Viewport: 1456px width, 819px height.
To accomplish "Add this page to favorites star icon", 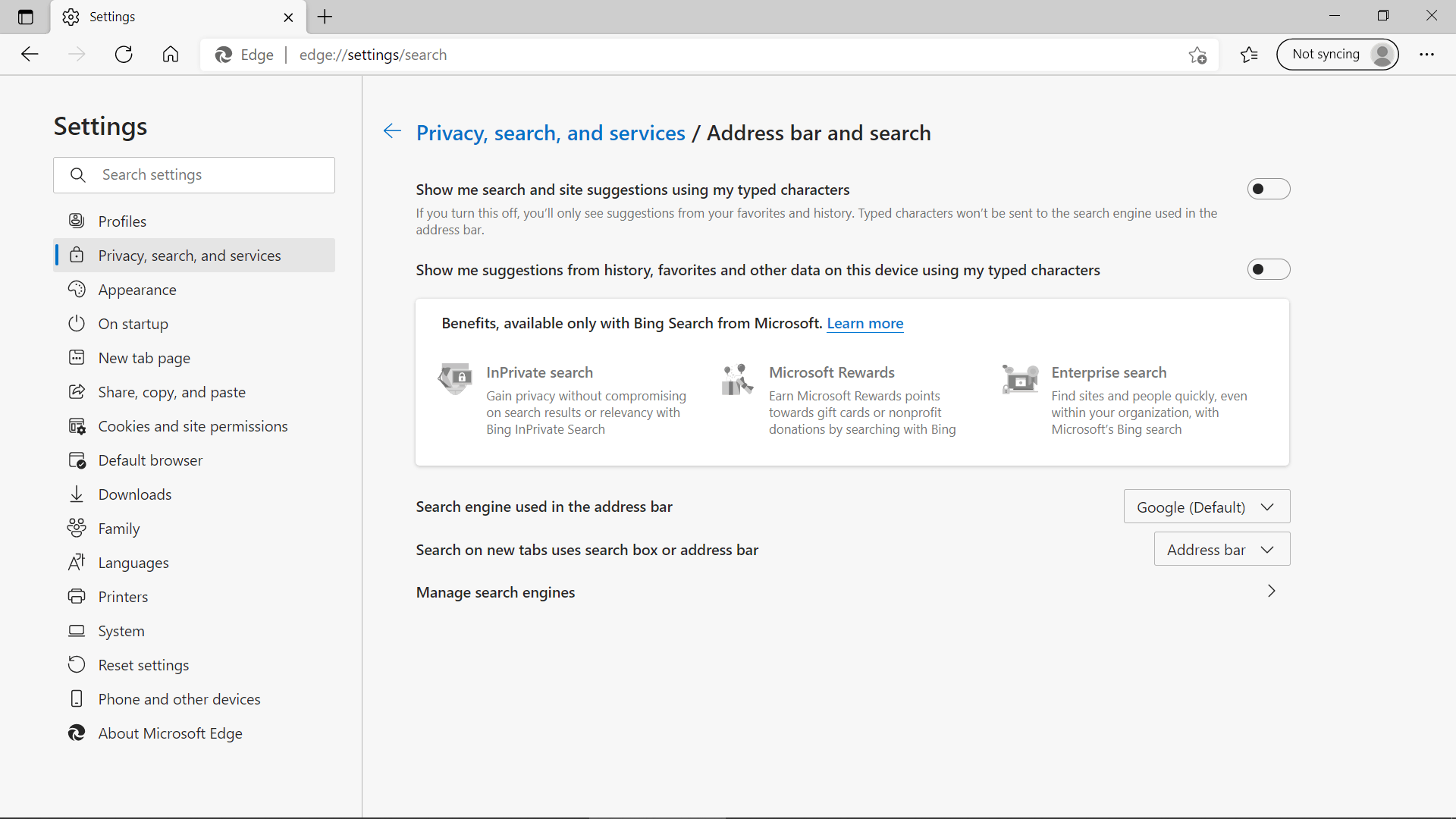I will pos(1197,55).
